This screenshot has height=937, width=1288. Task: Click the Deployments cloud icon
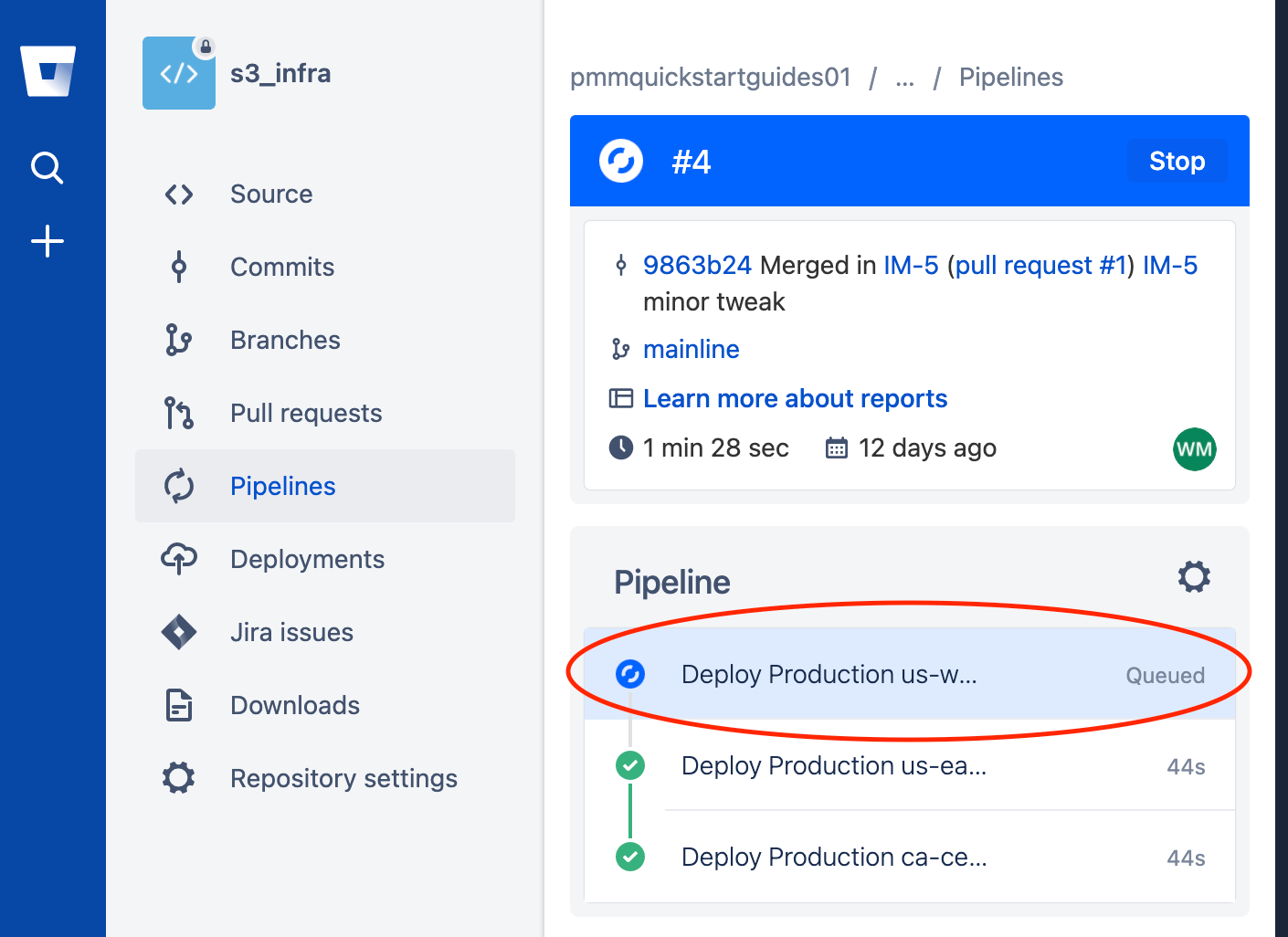pyautogui.click(x=179, y=559)
